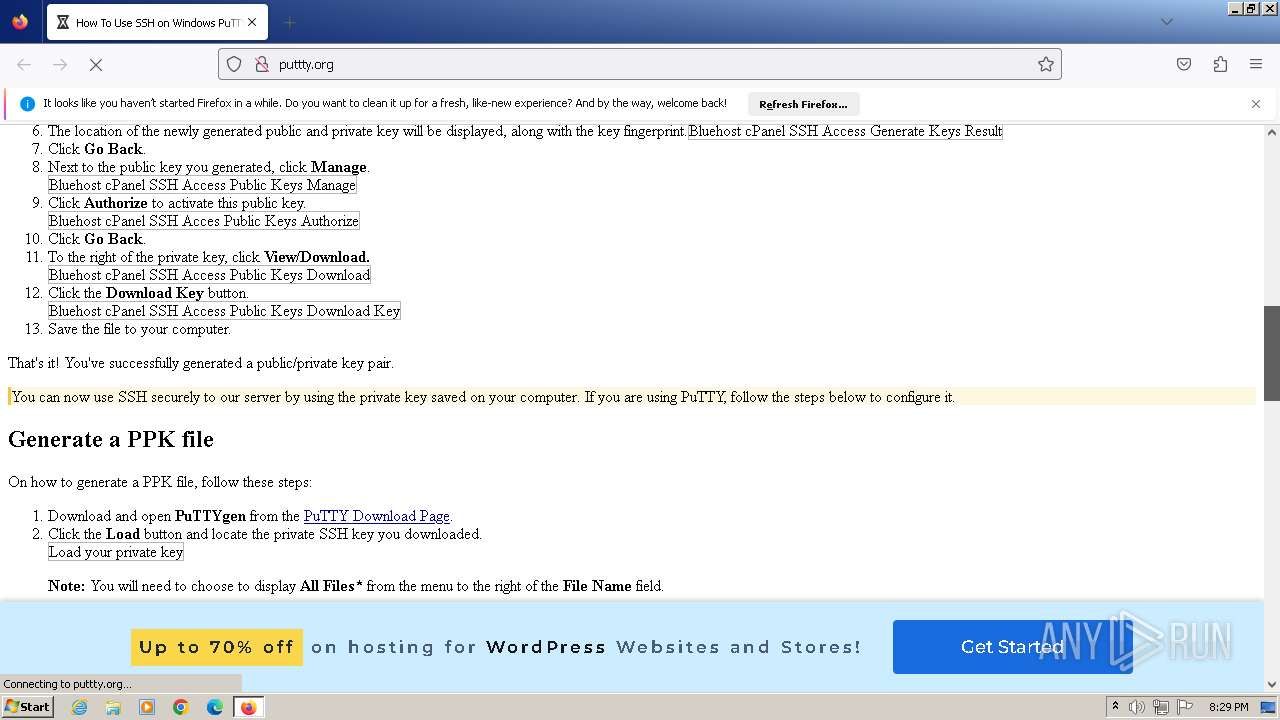Open Windows Media Player from taskbar

click(x=147, y=707)
